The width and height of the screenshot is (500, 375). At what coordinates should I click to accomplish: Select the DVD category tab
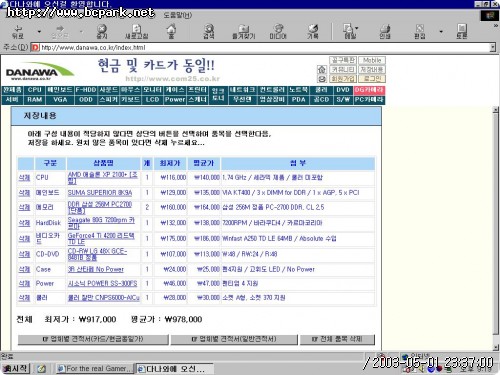343,90
